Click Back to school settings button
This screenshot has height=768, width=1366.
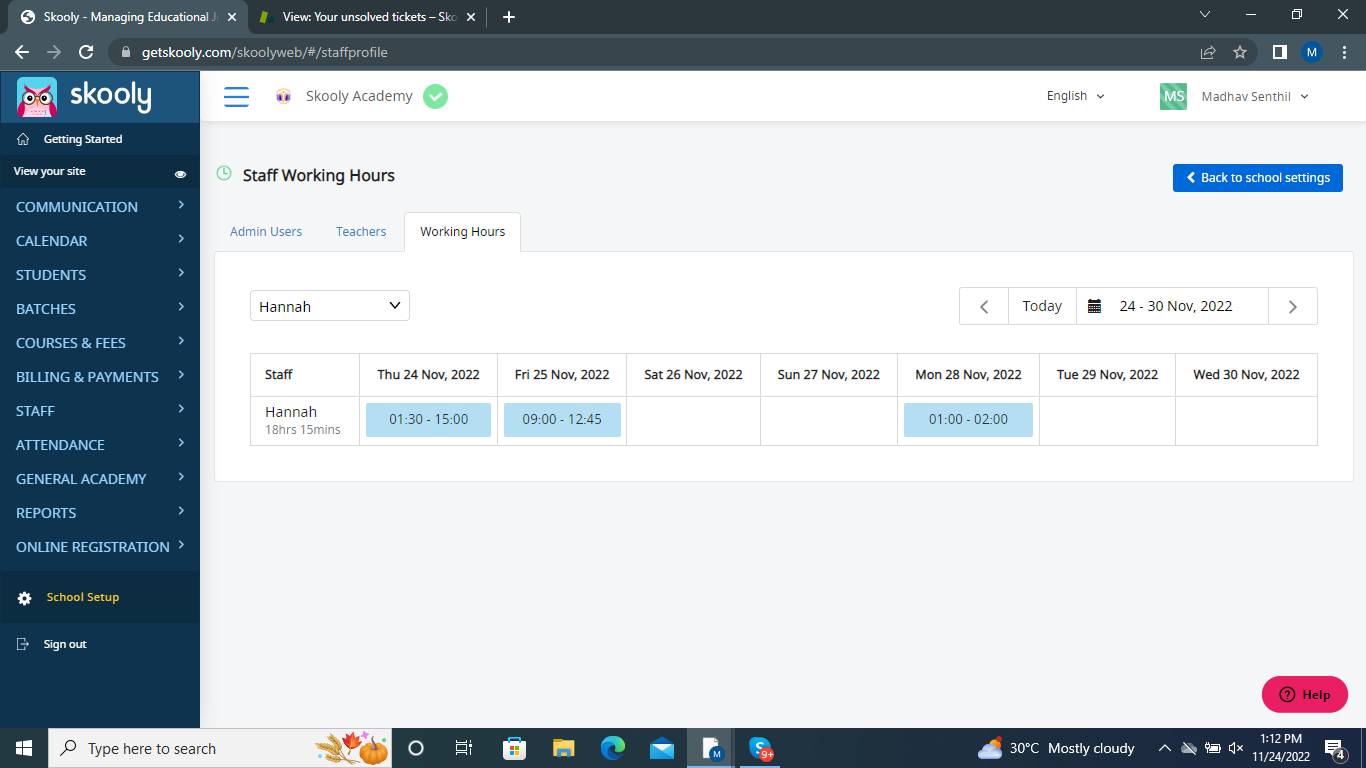(x=1258, y=177)
